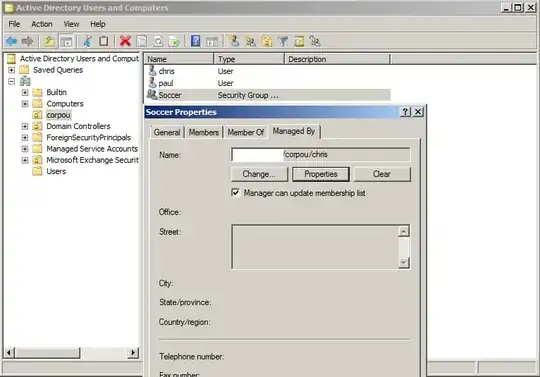Click the blue Help question mark icon

click(196, 41)
